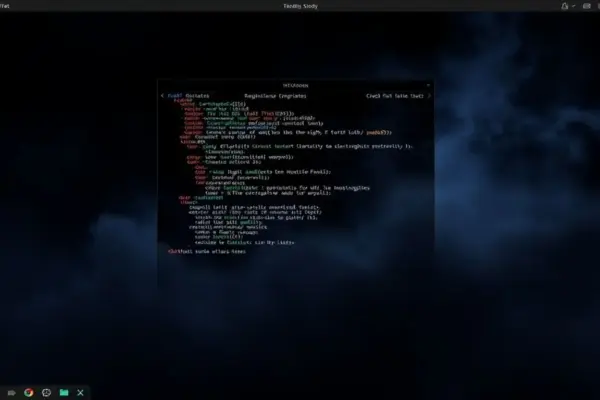Click the gray arrow icon in the dock
The image size is (600, 400).
[11, 393]
